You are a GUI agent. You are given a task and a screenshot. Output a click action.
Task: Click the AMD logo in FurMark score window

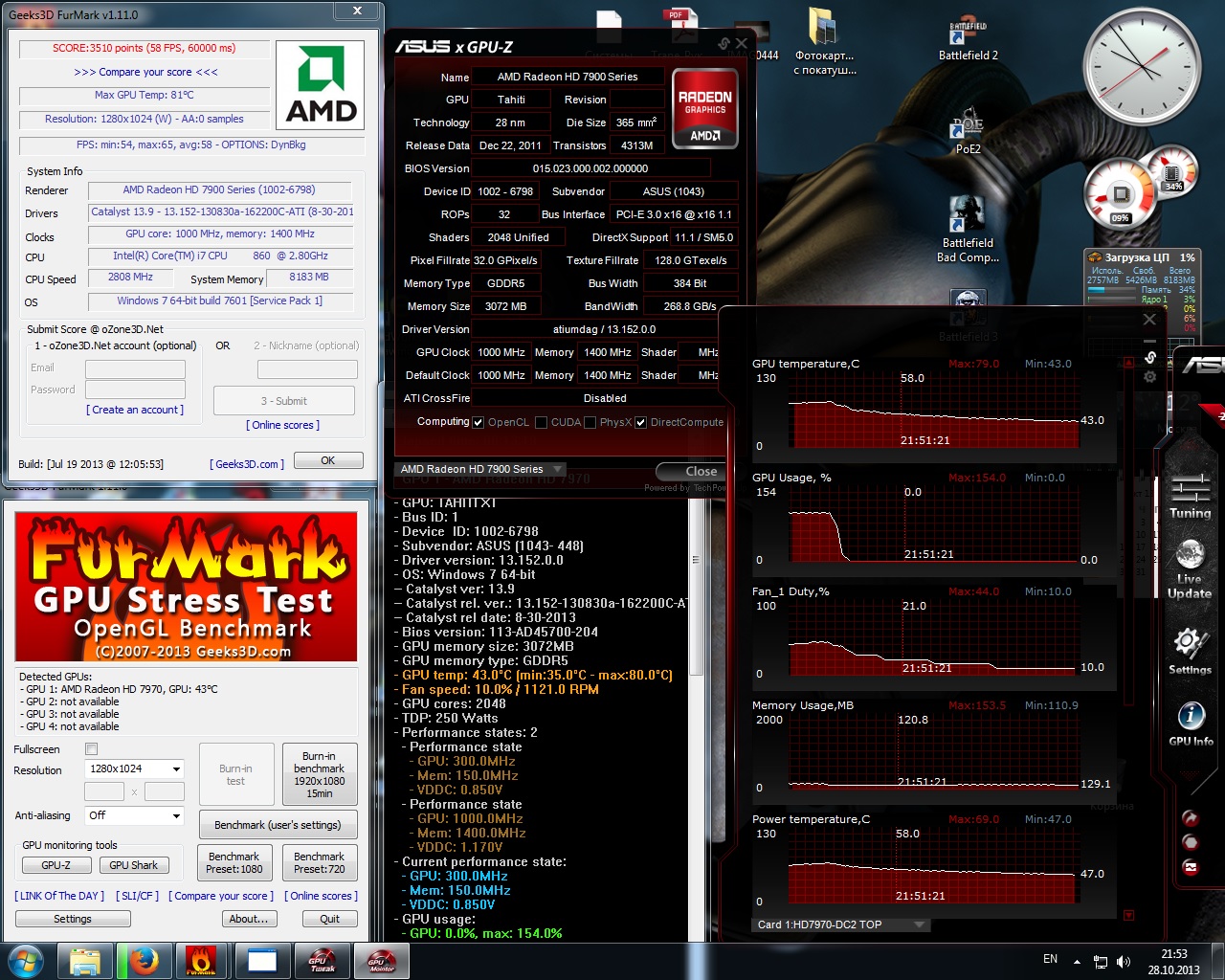(x=320, y=84)
